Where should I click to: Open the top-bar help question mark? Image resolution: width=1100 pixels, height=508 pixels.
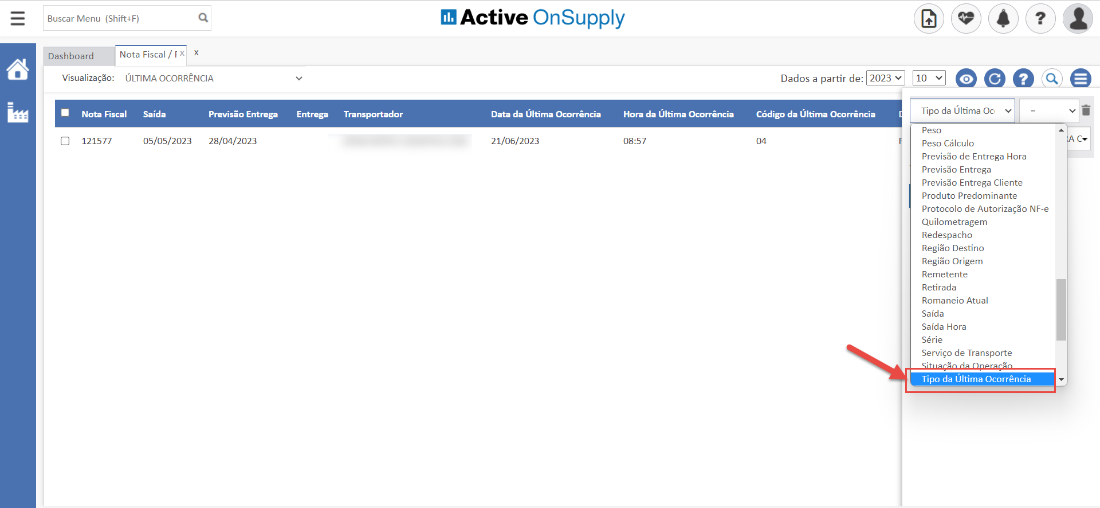1040,18
